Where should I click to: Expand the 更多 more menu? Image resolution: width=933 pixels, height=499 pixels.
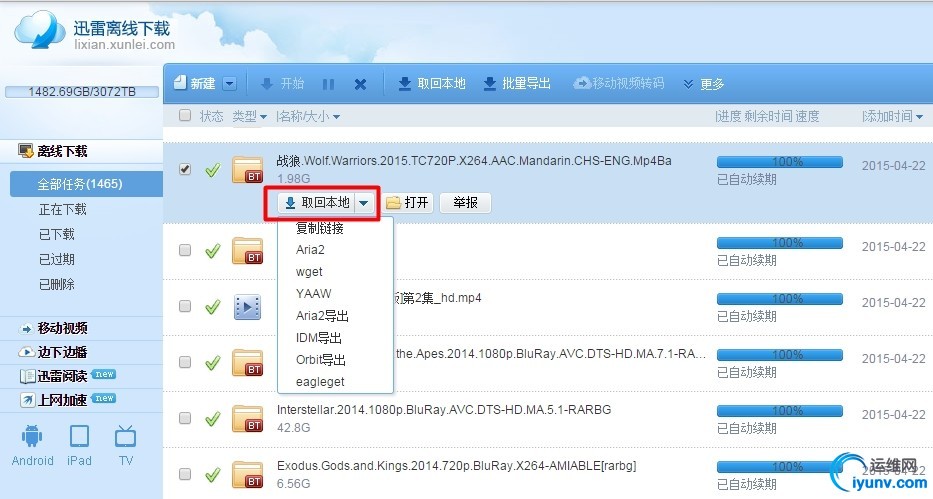click(704, 84)
